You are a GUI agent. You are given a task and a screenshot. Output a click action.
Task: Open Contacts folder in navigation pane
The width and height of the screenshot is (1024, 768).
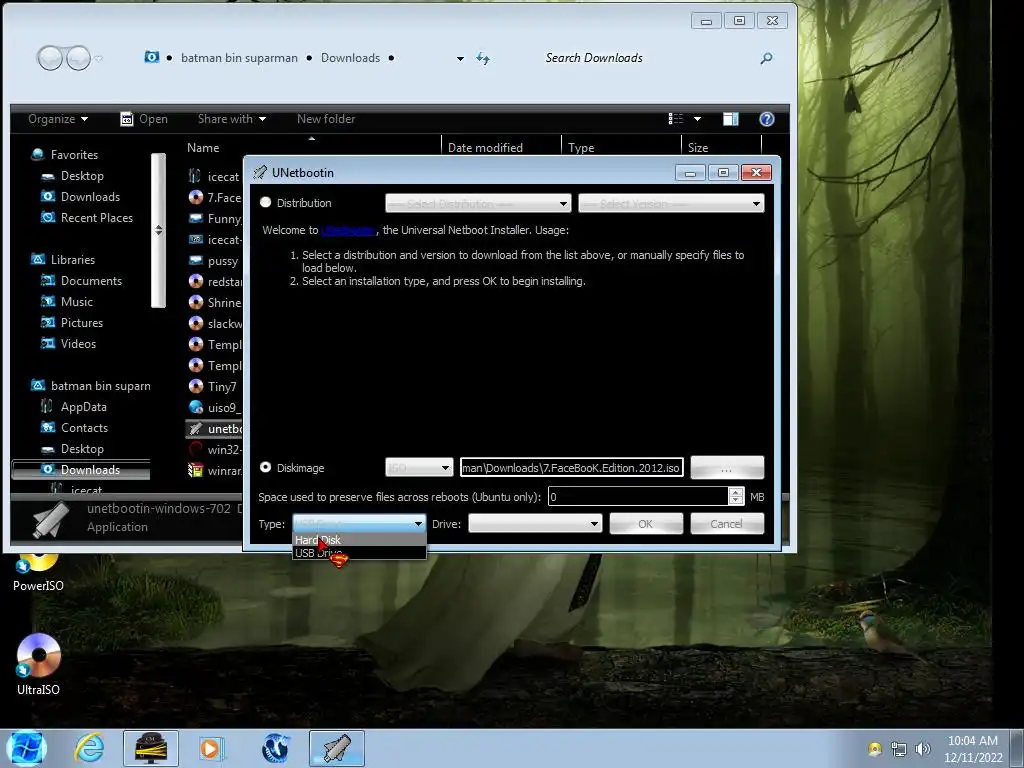pos(84,428)
